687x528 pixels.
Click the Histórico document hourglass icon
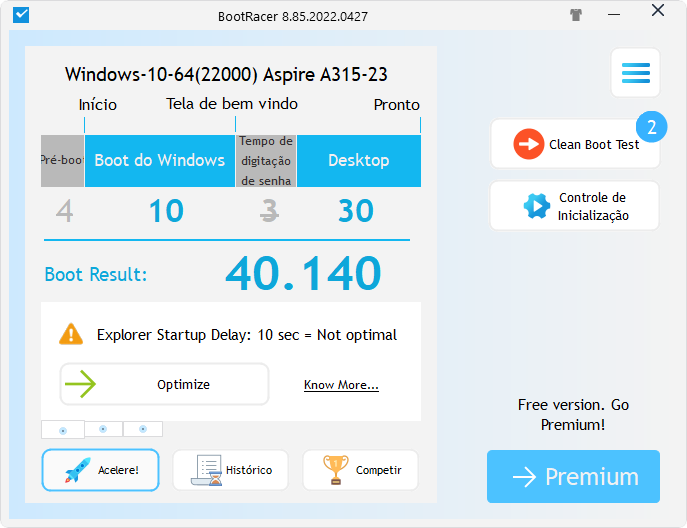click(x=206, y=470)
